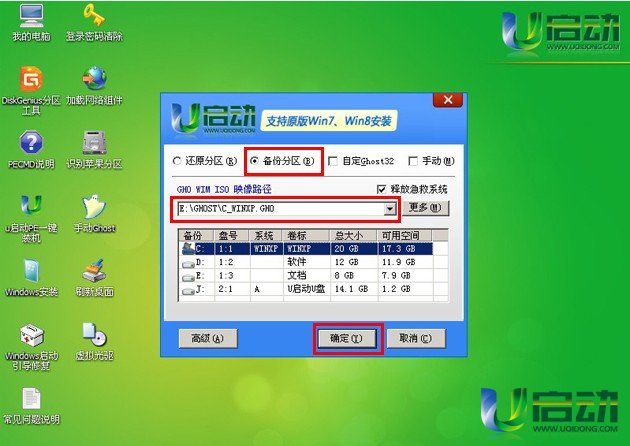Close the u启动 dialog window

point(448,100)
